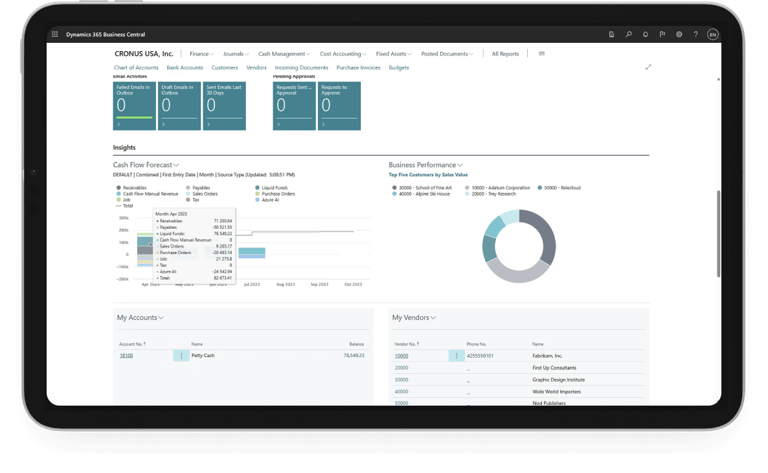The height and width of the screenshot is (473, 768).
Task: Open the EN user account avatar
Action: click(x=713, y=34)
